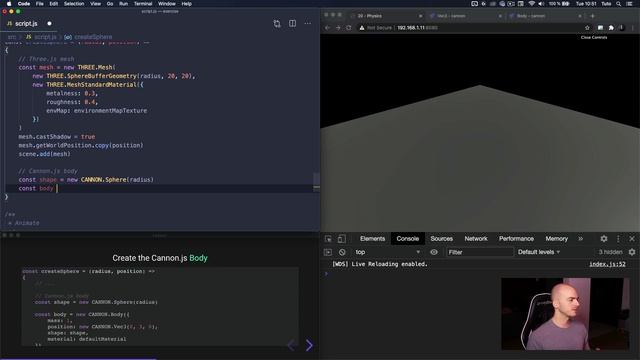Viewport: 640px width, 360px height.
Task: Open the Code application menu
Action: click(x=24, y=4)
